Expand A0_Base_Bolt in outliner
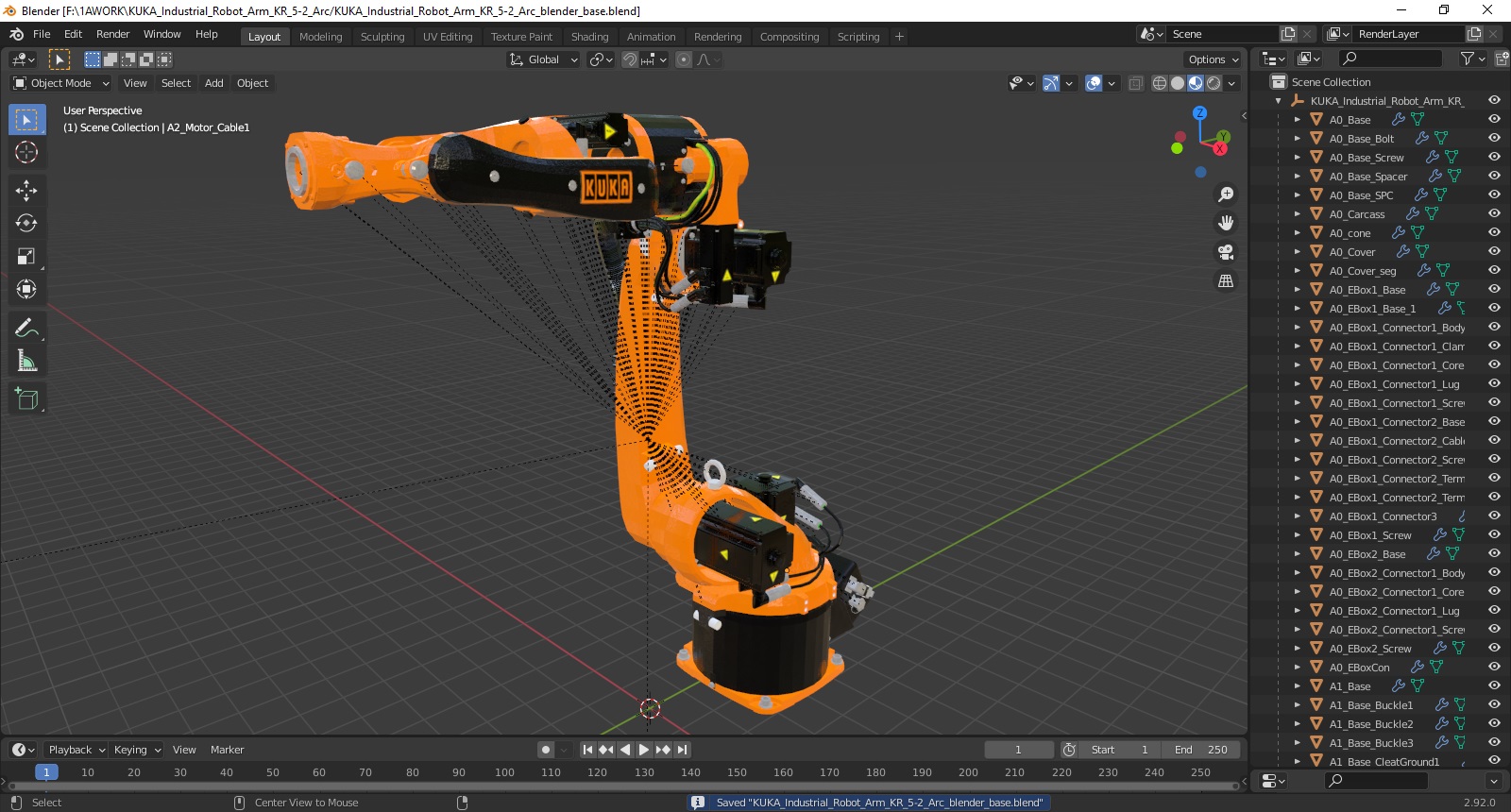The image size is (1511, 812). (x=1297, y=139)
